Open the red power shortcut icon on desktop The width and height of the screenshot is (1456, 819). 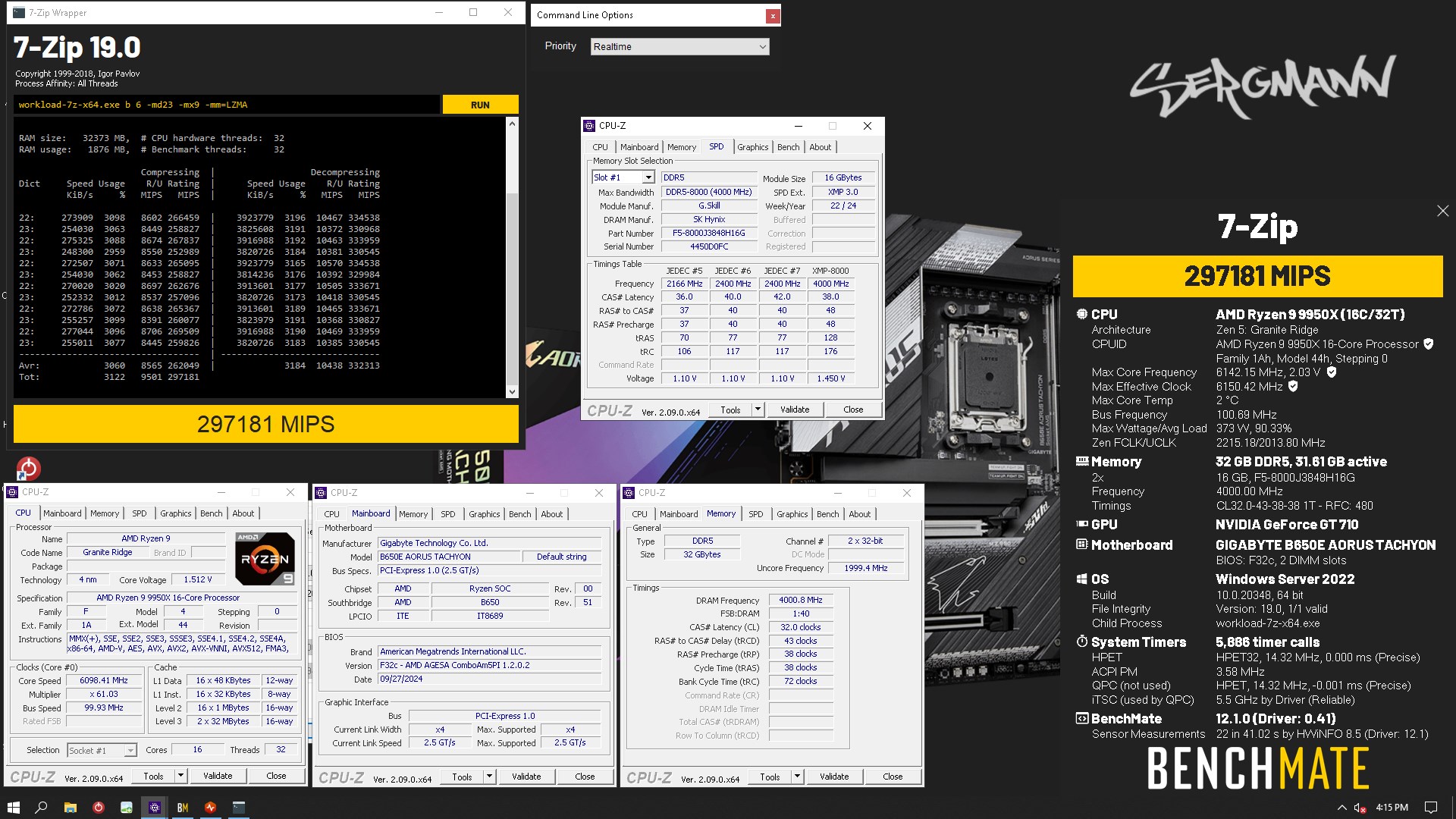(28, 468)
